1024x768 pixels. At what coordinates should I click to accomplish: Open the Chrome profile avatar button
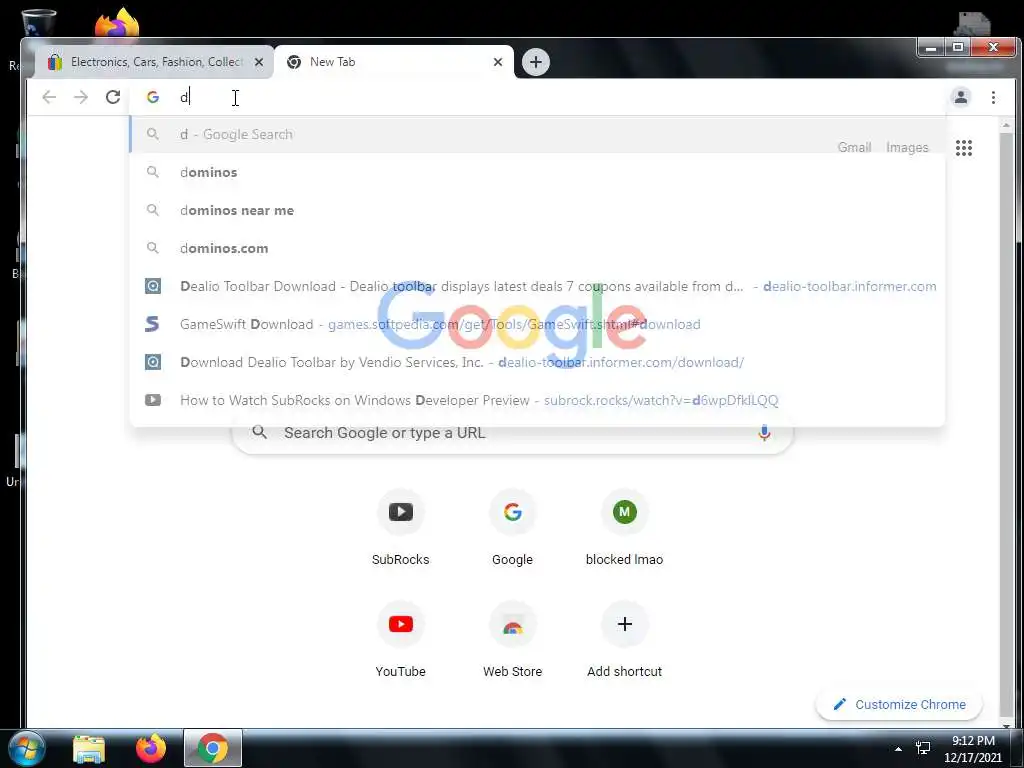pos(961,97)
